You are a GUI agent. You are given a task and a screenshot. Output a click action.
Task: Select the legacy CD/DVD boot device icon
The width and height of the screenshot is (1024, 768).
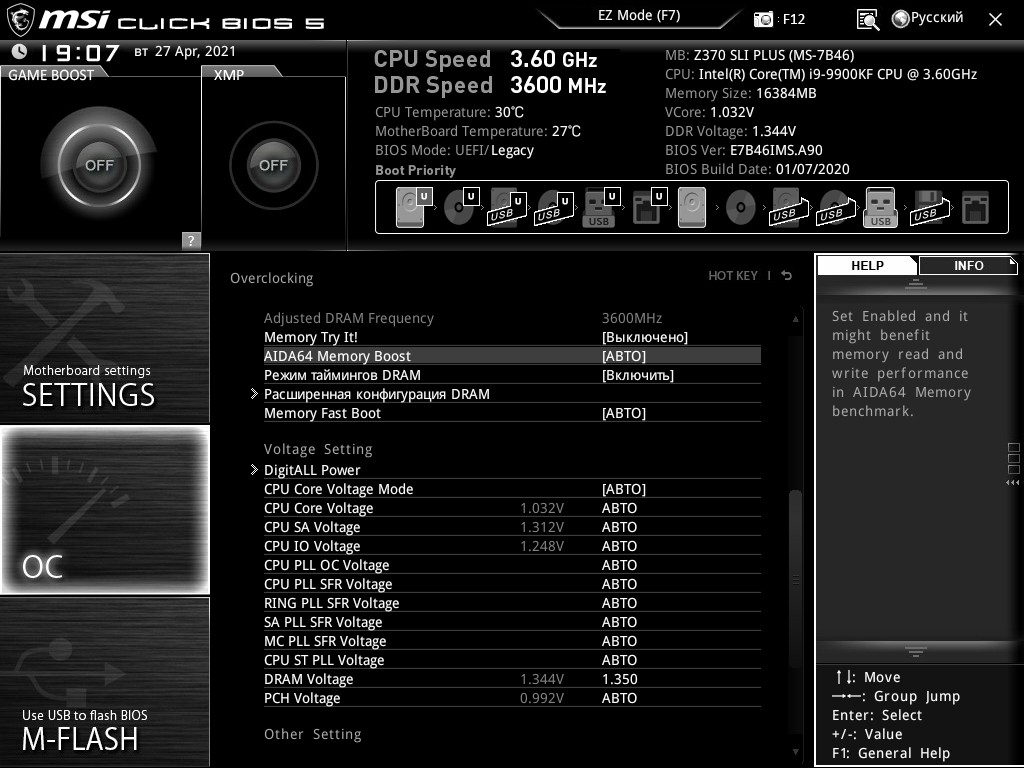click(741, 207)
